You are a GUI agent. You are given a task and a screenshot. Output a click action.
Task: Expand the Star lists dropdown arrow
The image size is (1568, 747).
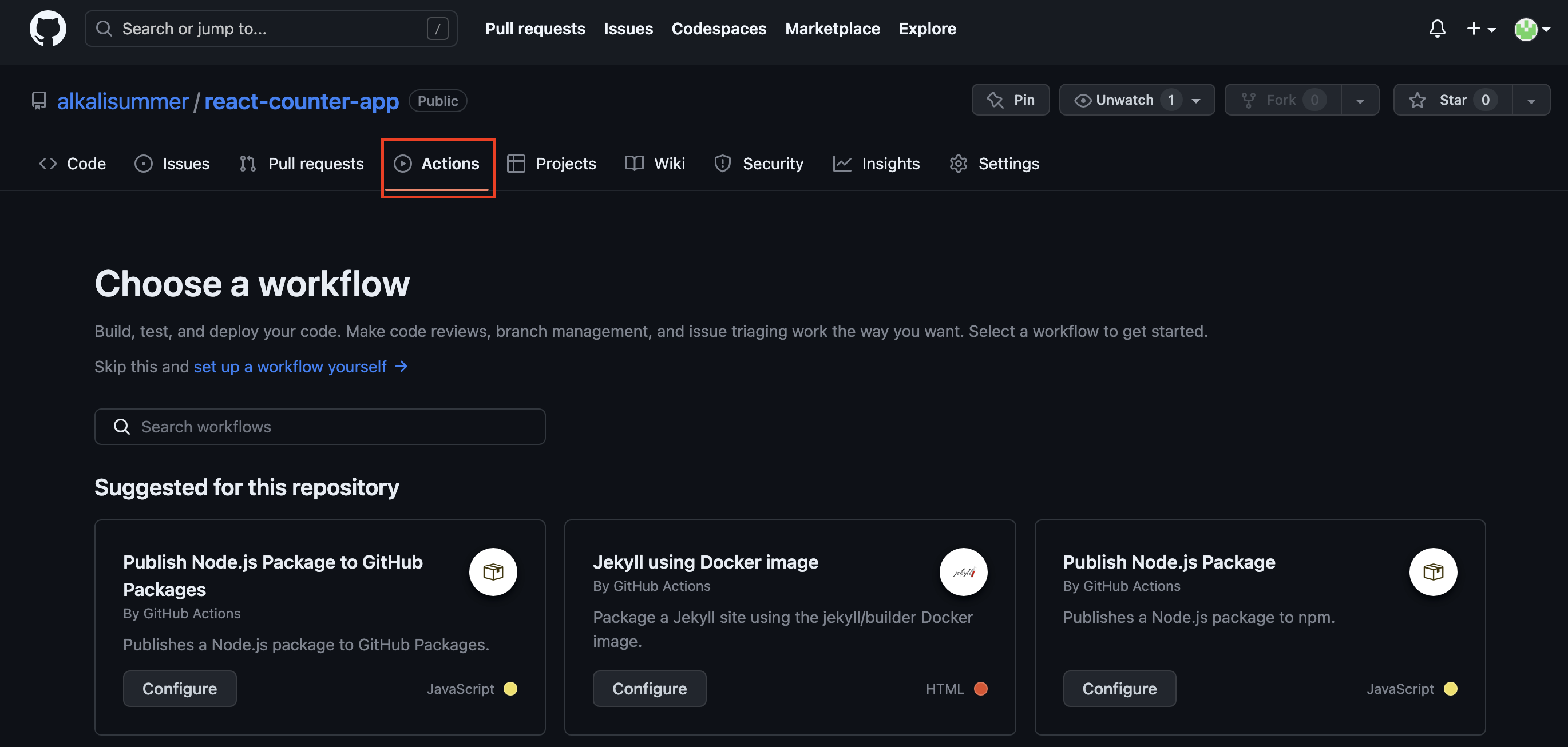coord(1531,100)
